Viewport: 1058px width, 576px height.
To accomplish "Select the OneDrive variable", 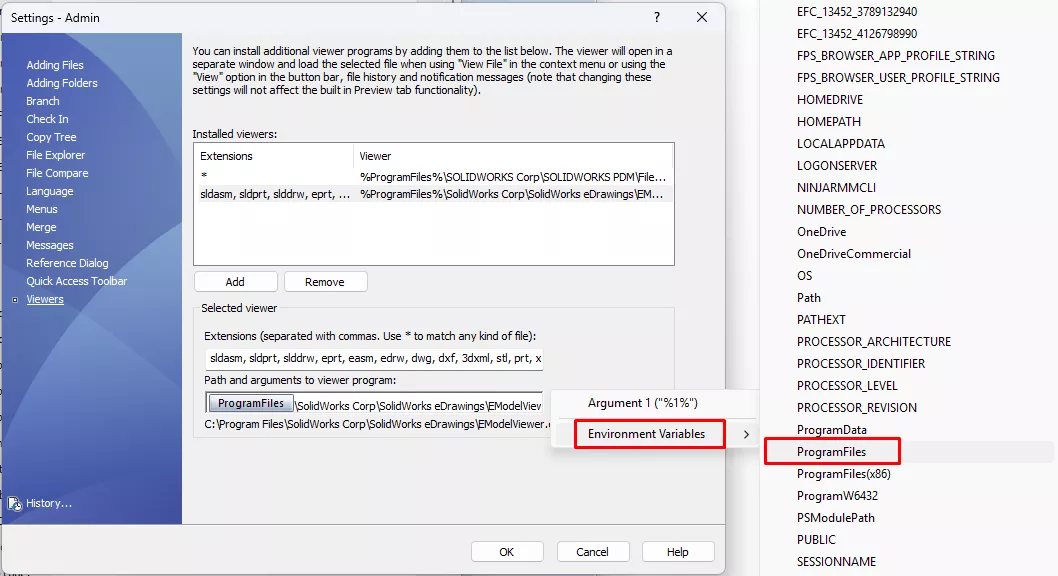I will (x=821, y=232).
